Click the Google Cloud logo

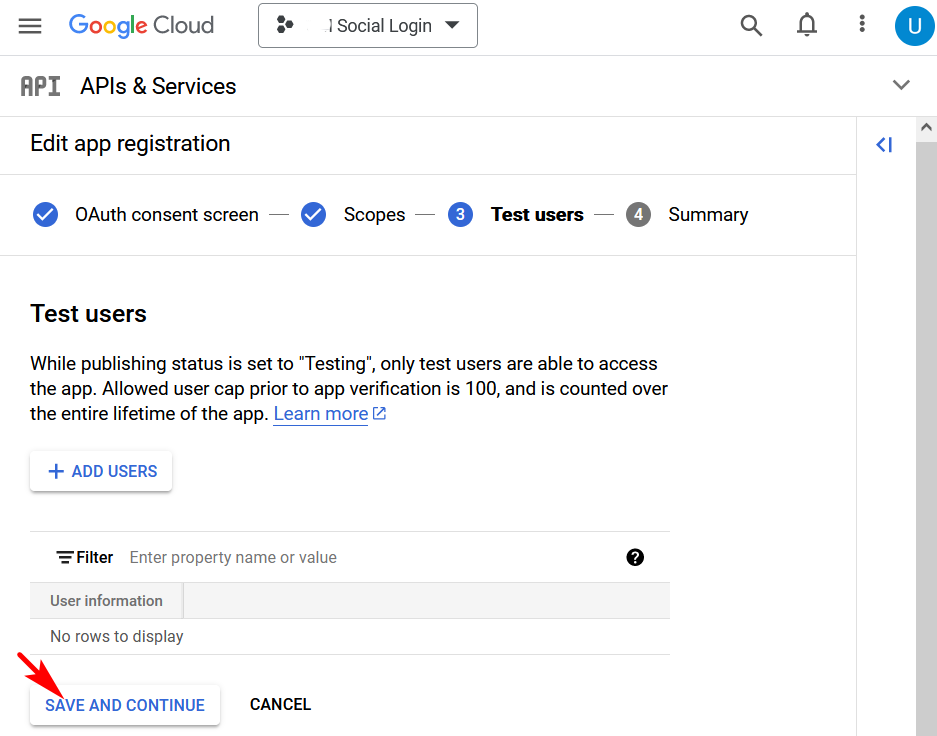(140, 25)
